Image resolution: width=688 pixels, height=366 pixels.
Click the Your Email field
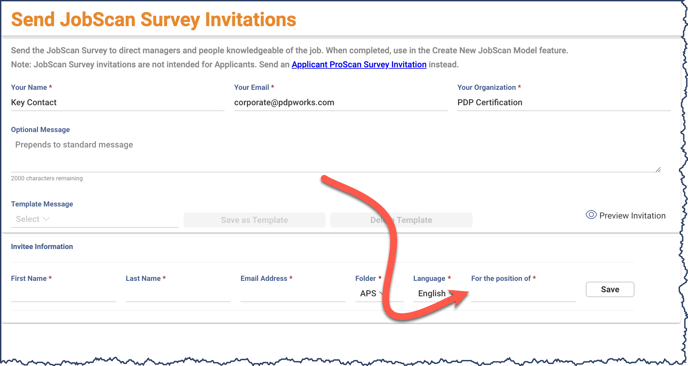341,103
